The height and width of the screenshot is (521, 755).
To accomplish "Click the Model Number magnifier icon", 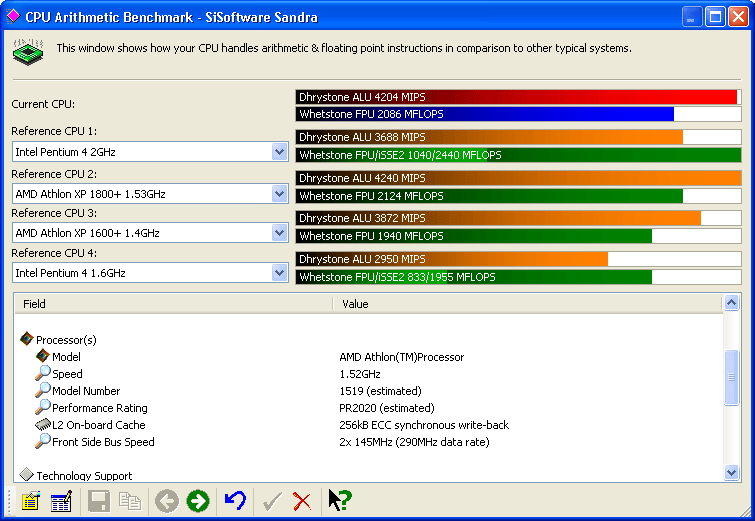I will (42, 390).
